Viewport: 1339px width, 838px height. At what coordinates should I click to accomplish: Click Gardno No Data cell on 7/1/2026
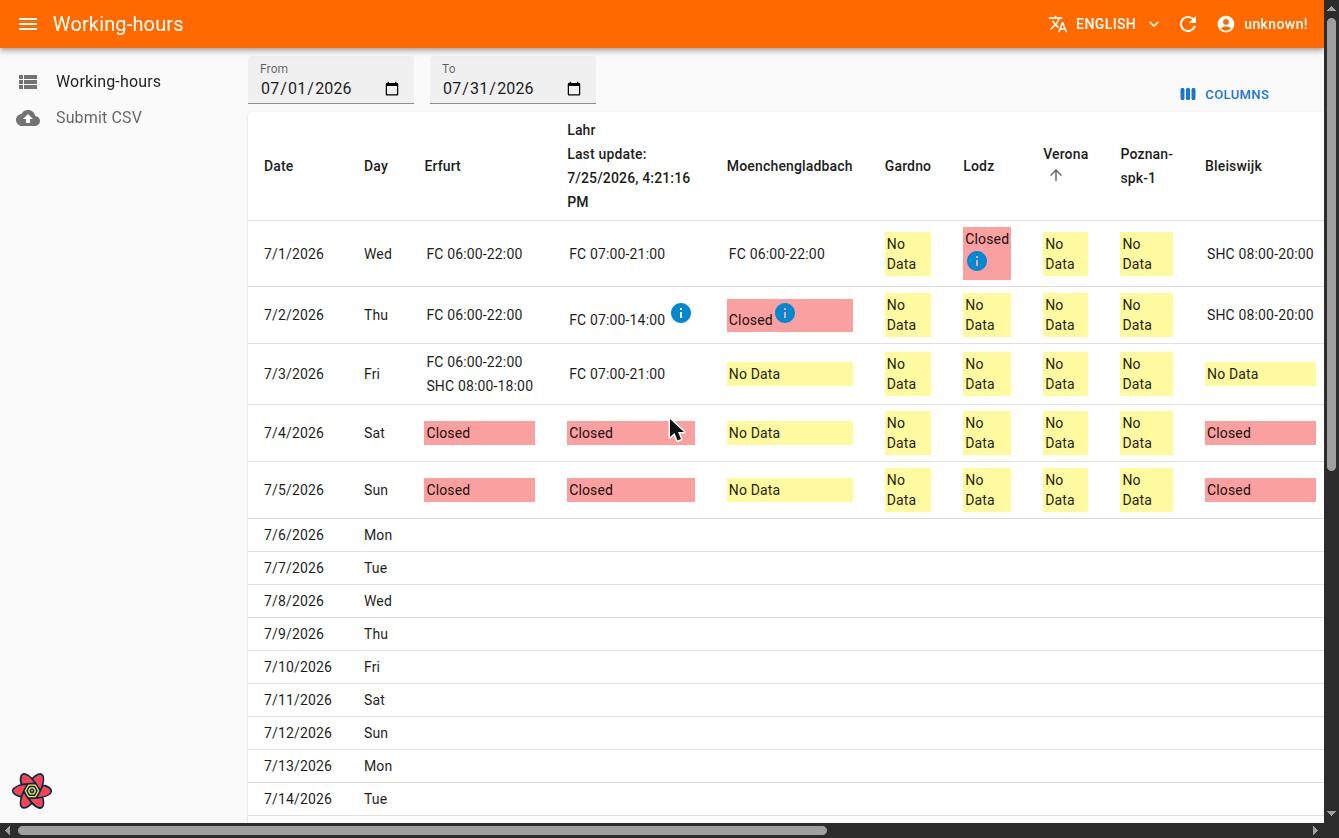pyautogui.click(x=907, y=254)
